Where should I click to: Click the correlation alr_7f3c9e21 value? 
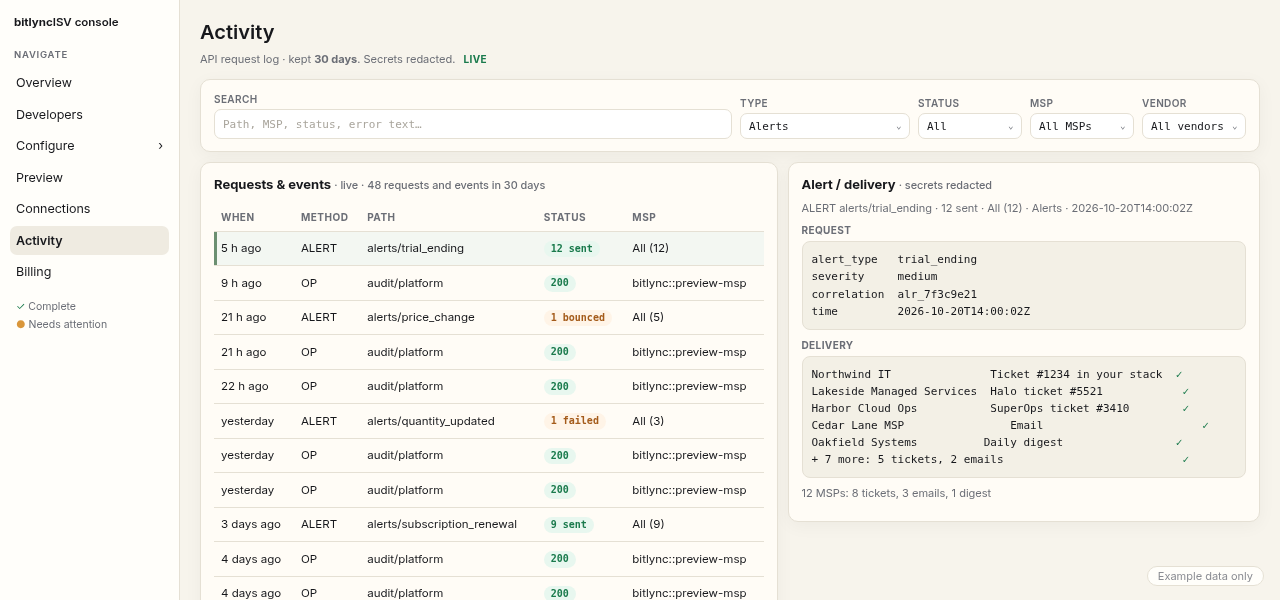(x=937, y=294)
